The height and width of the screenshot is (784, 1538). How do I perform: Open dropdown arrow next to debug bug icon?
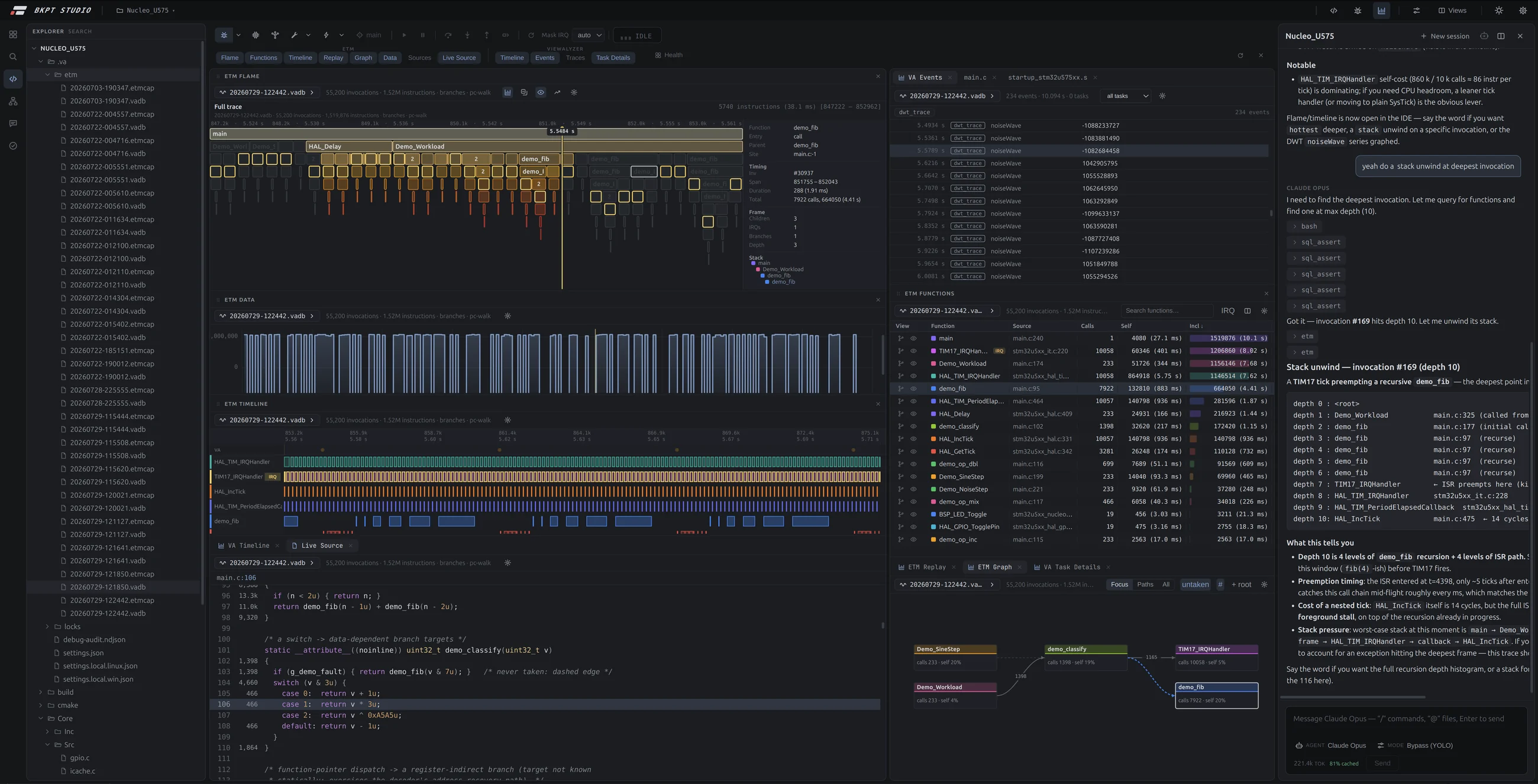[238, 35]
